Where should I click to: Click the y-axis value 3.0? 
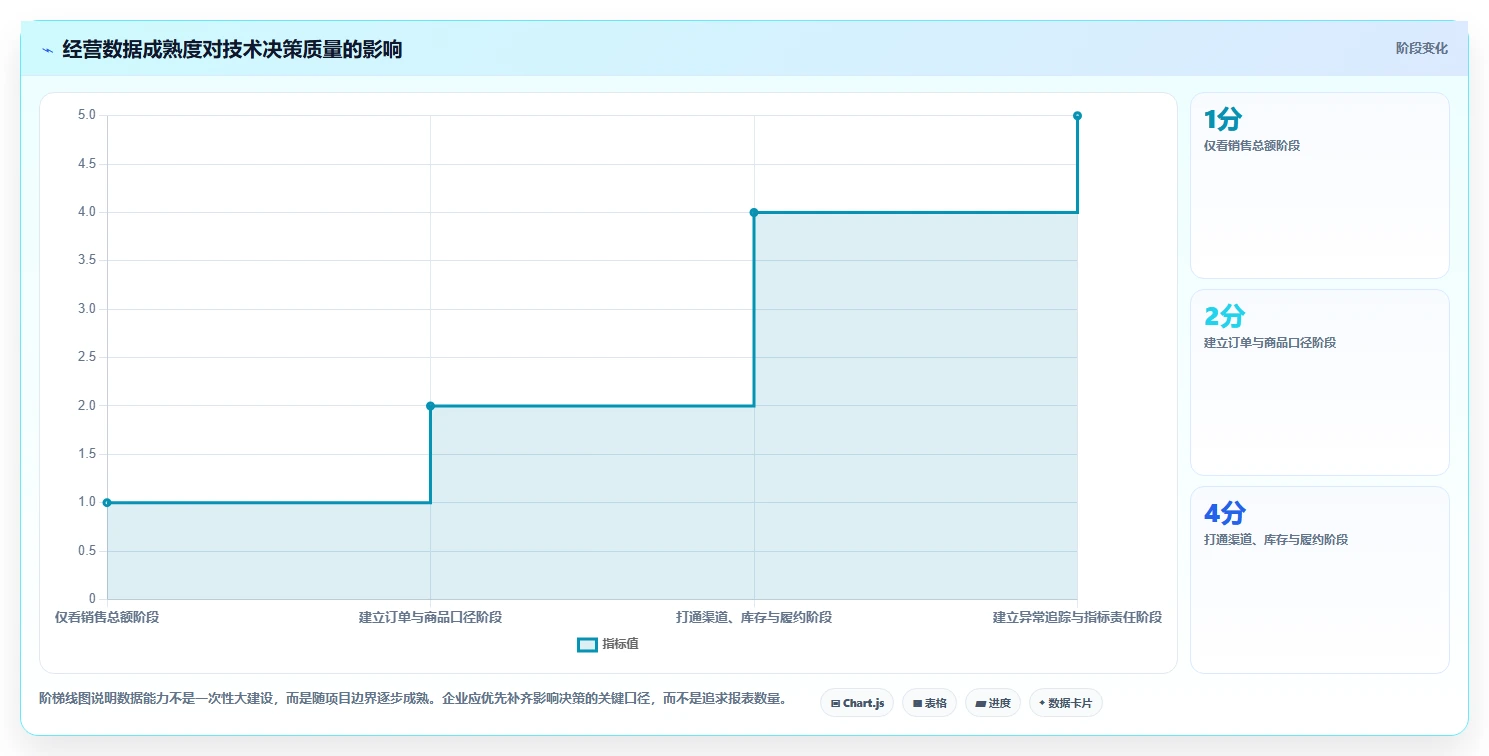tap(87, 308)
